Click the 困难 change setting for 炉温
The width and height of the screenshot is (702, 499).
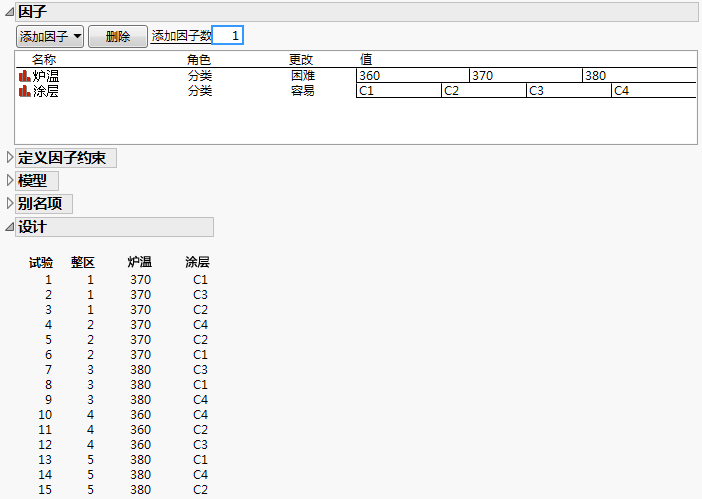click(x=303, y=76)
